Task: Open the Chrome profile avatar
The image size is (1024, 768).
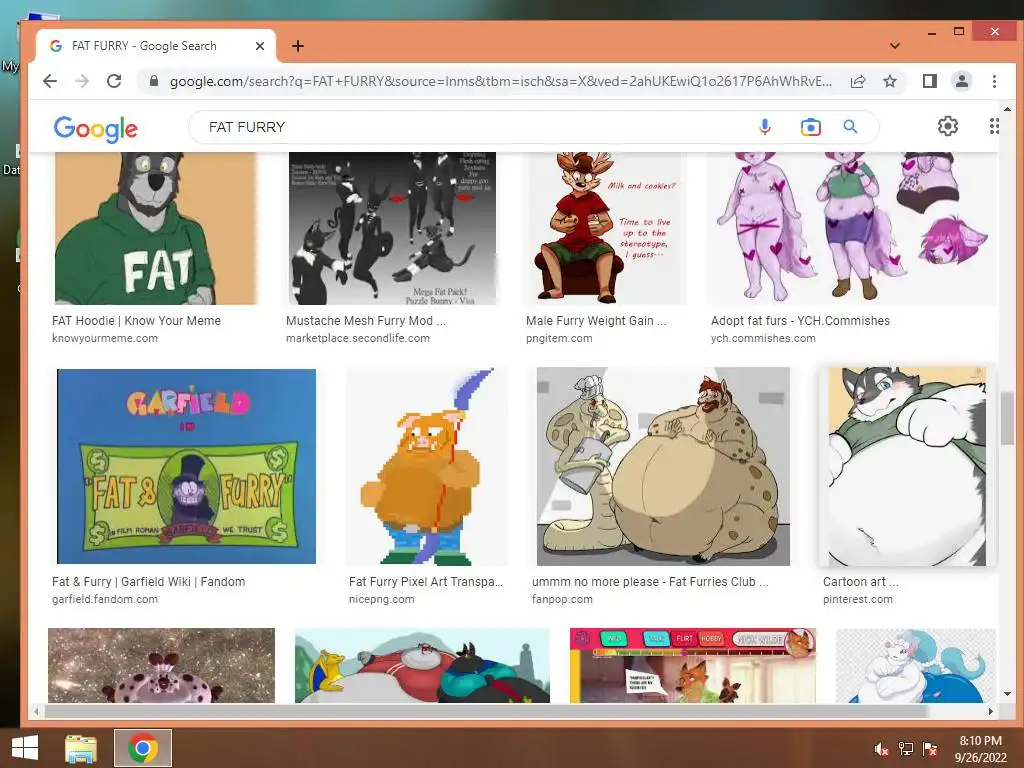Action: point(961,81)
